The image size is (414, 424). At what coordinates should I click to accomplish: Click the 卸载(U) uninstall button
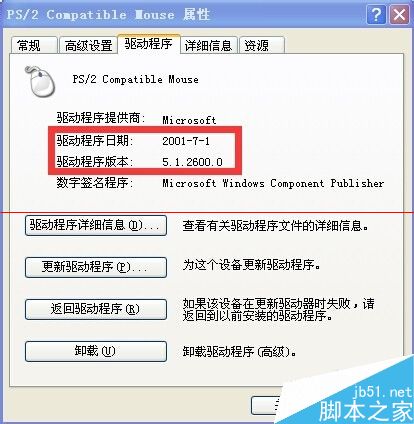[96, 351]
